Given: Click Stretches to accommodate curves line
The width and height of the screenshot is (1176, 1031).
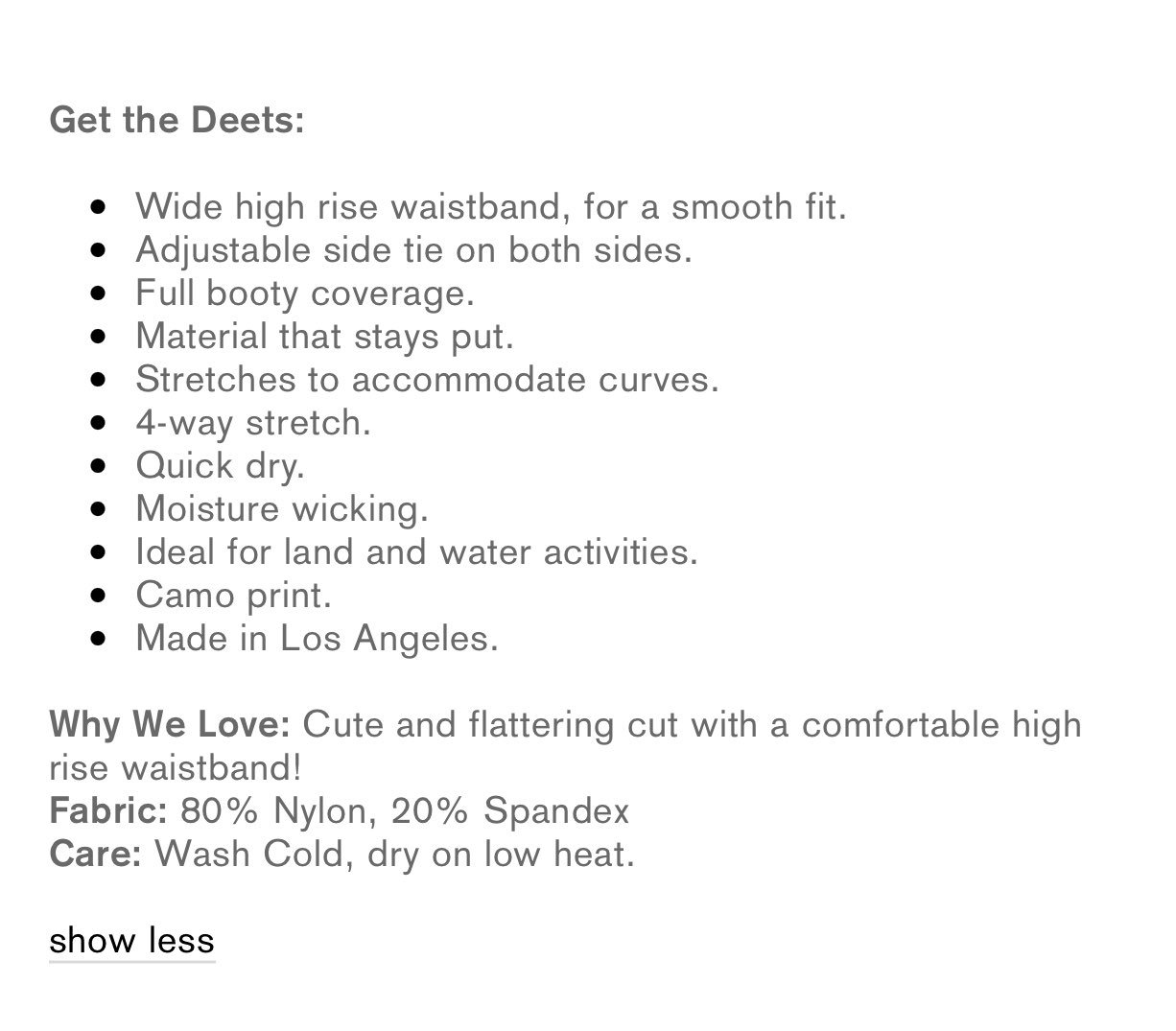Looking at the screenshot, I should tap(427, 379).
